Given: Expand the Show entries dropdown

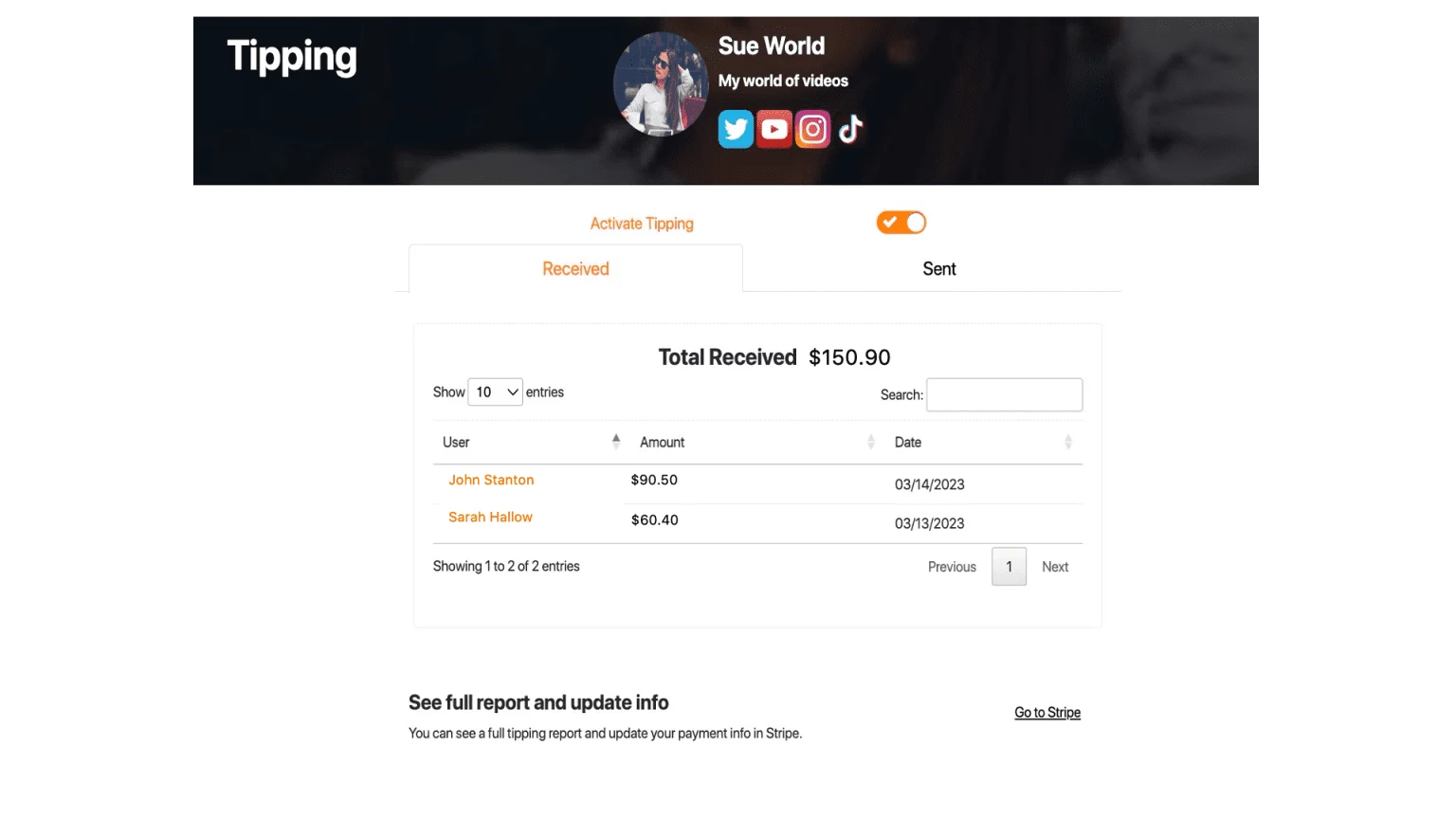Looking at the screenshot, I should click(495, 391).
